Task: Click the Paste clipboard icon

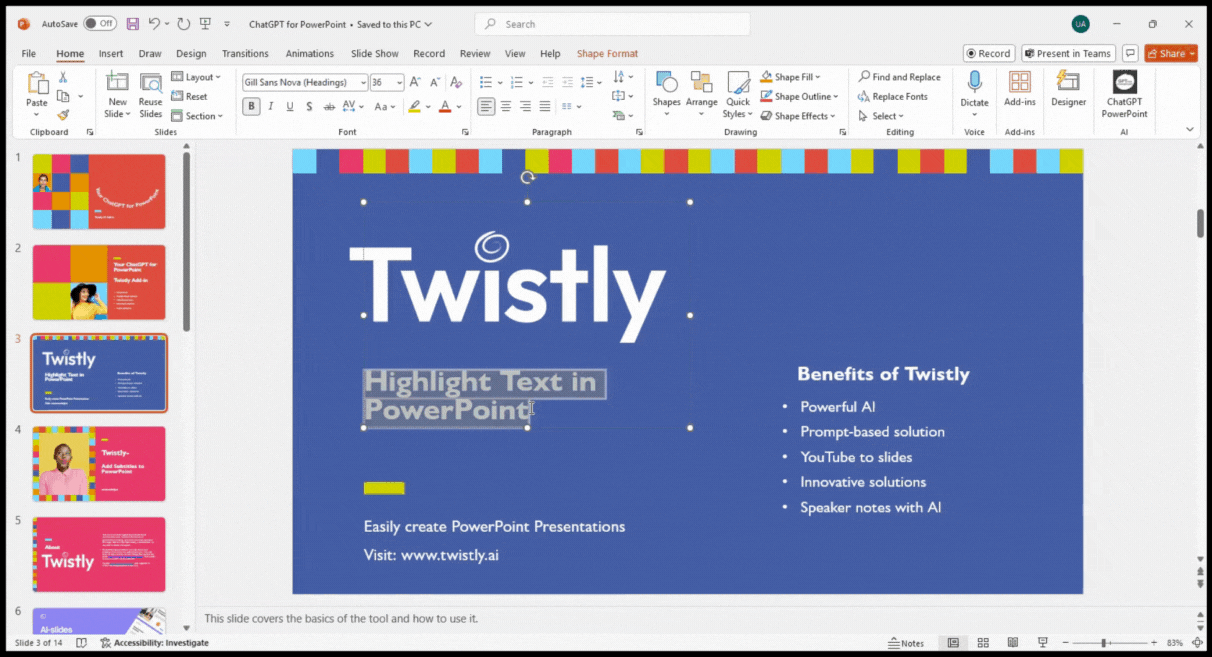Action: (x=37, y=84)
